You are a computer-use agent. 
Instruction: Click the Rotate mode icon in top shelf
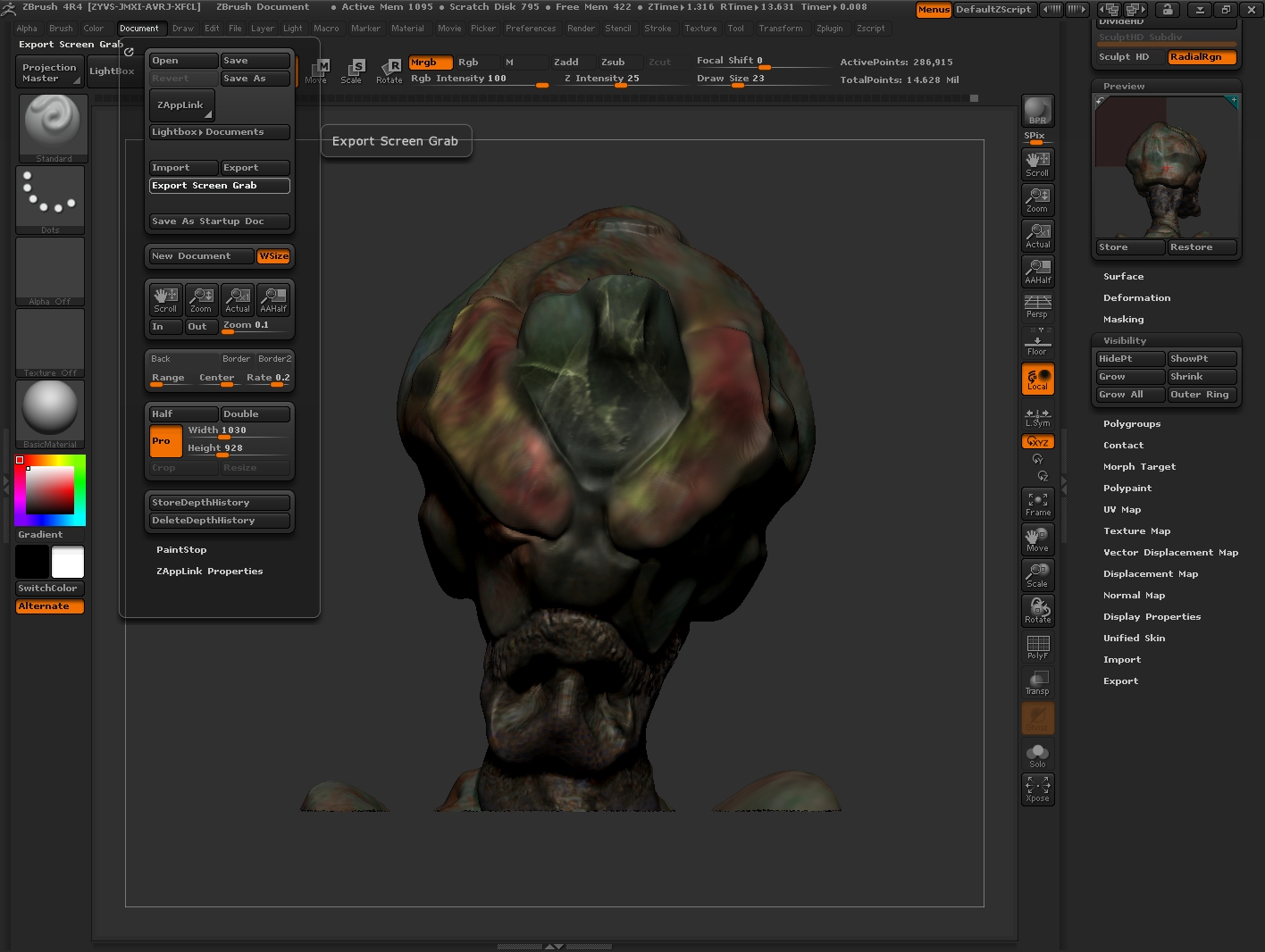(390, 71)
